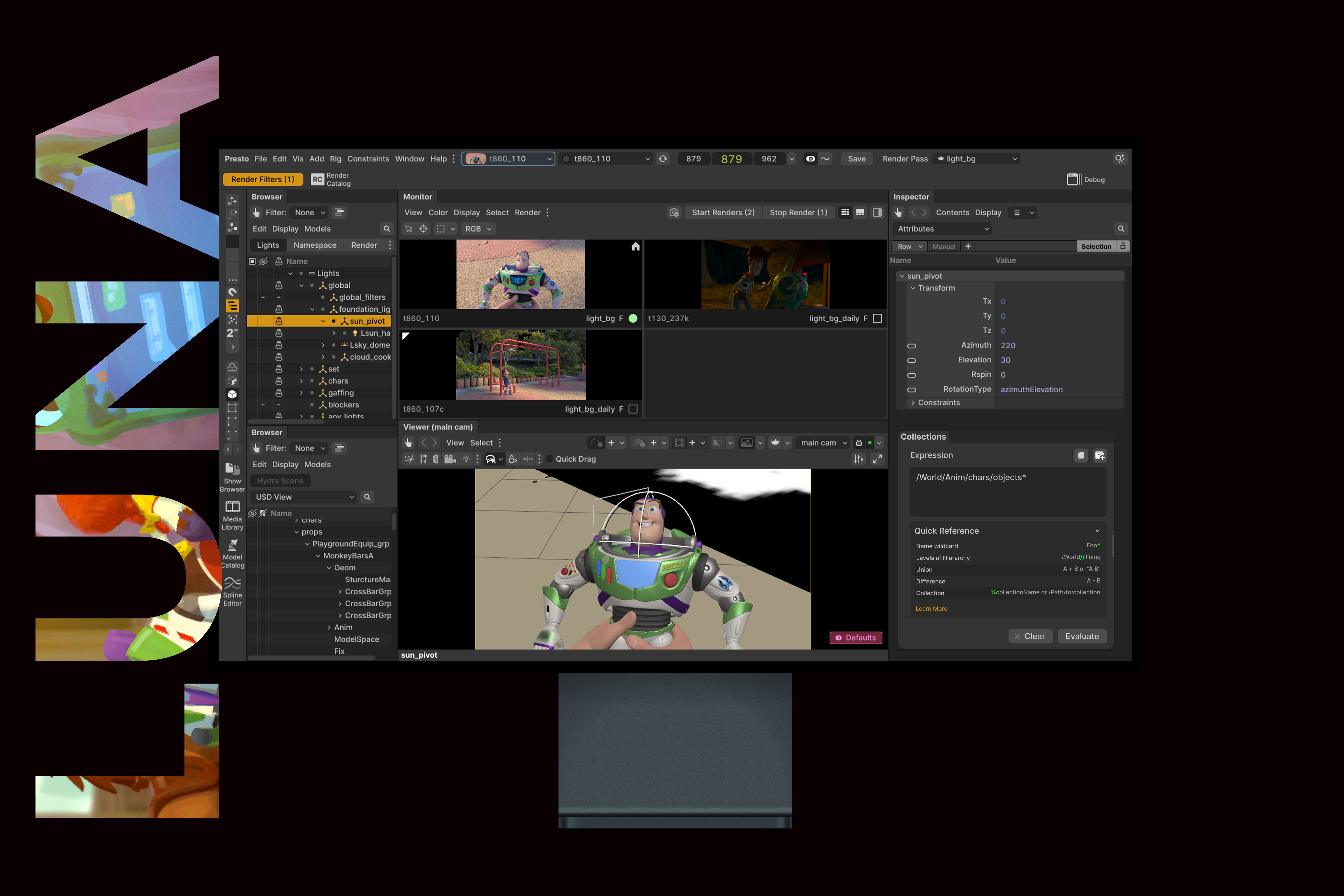Open the Constraints menu
Viewport: 1344px width, 896px height.
point(368,159)
